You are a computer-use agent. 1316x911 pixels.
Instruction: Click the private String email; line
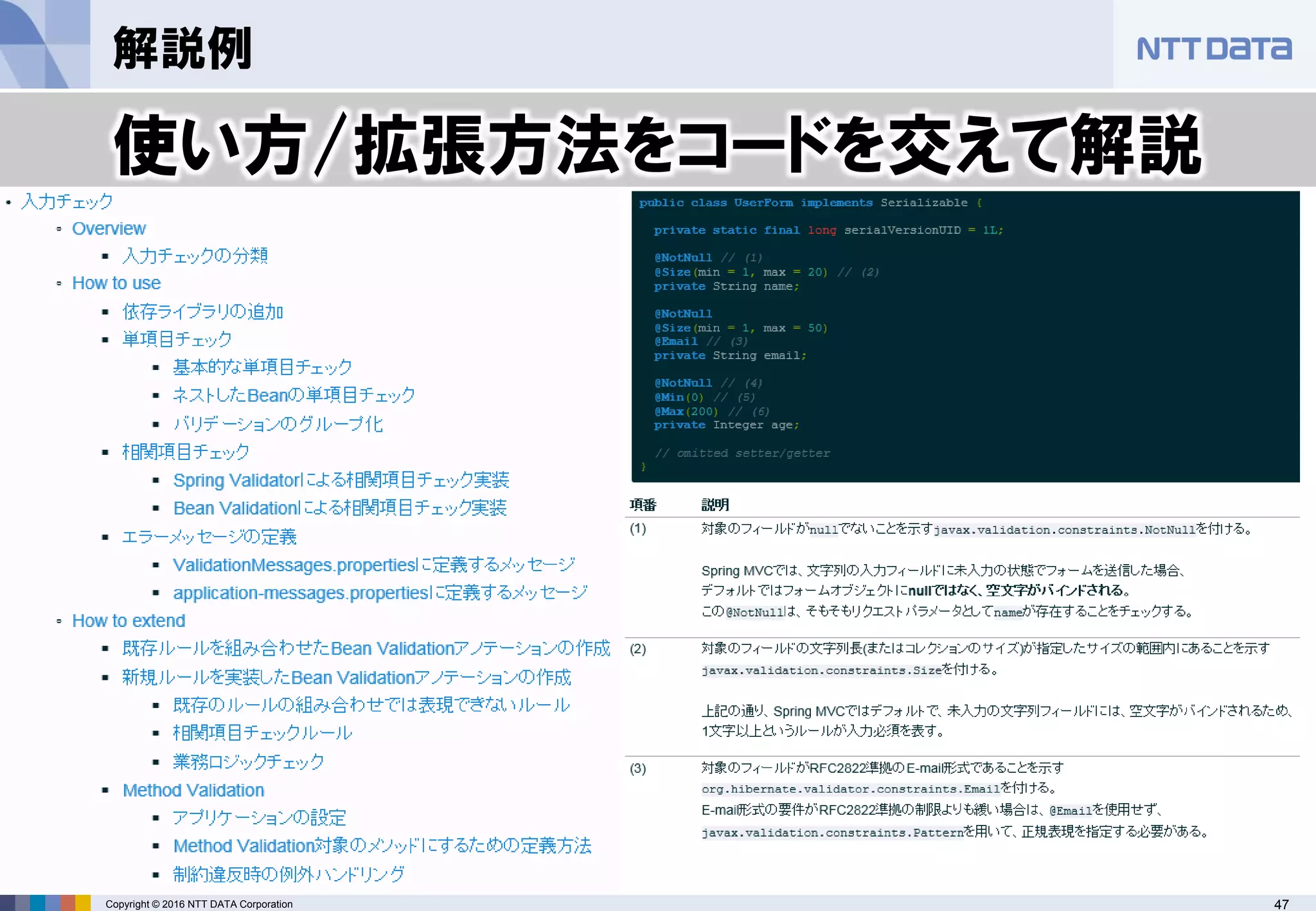pos(730,356)
